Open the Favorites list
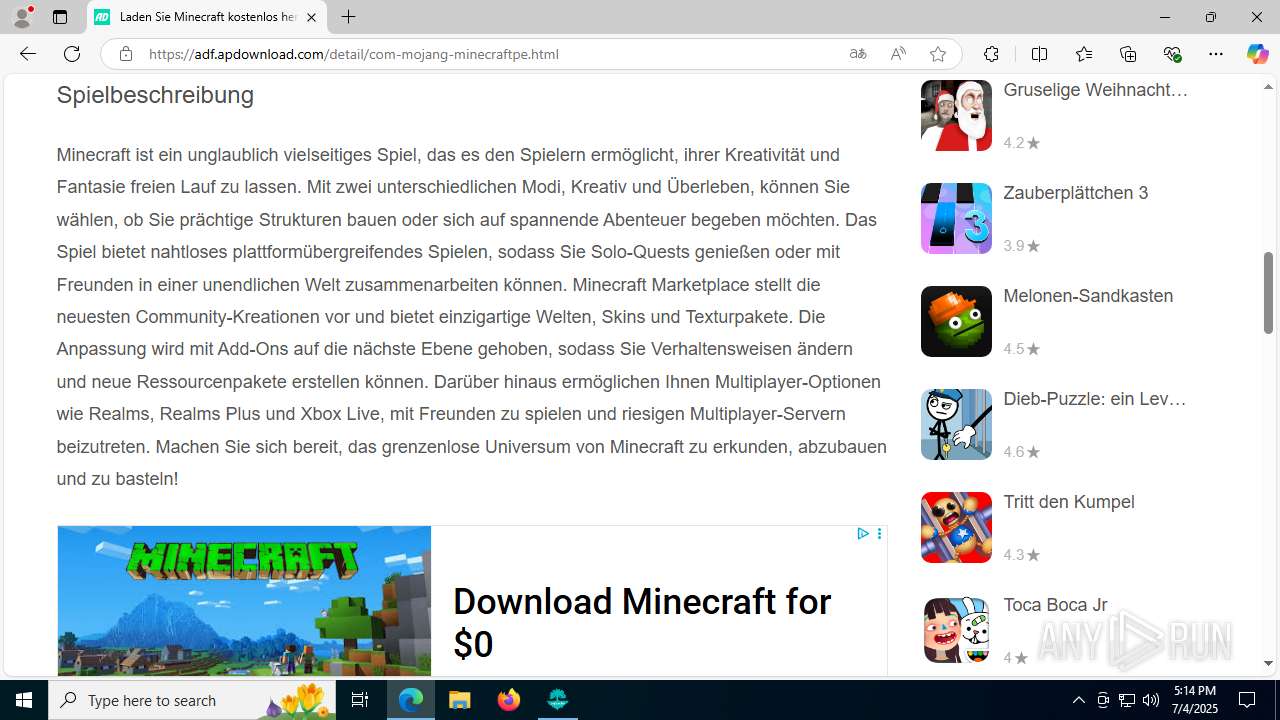Screen dimensions: 1280x720 pyautogui.click(x=1084, y=54)
